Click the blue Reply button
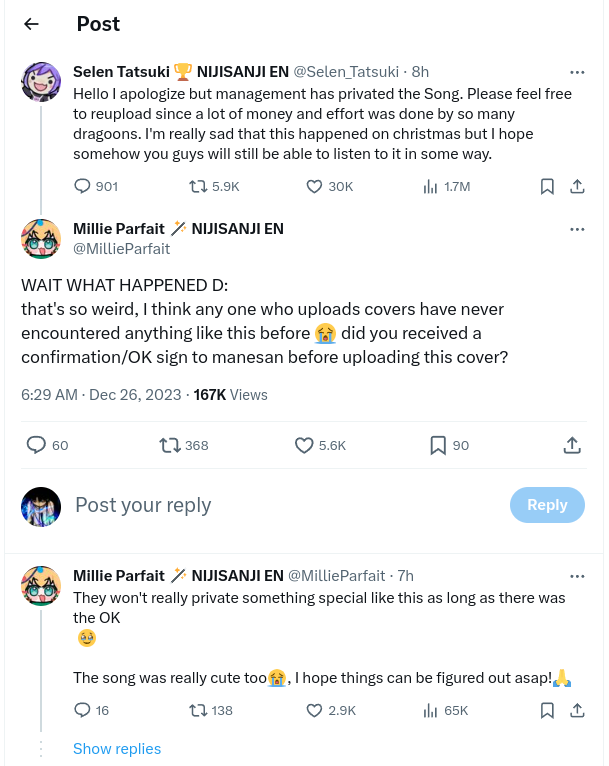 [547, 505]
